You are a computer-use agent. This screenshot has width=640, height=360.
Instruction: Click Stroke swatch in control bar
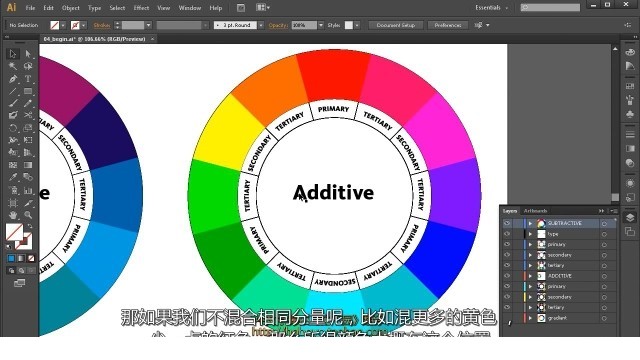tap(75, 25)
